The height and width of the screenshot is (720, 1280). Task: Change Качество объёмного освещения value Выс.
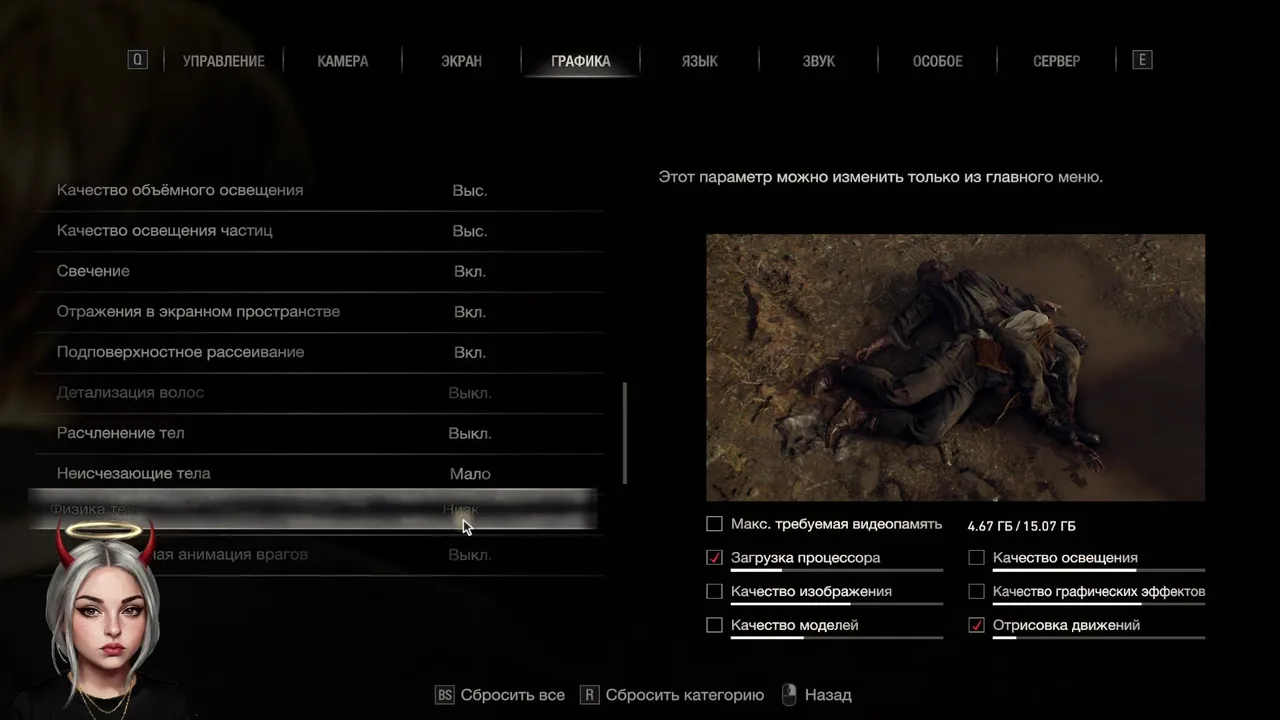[x=470, y=190]
